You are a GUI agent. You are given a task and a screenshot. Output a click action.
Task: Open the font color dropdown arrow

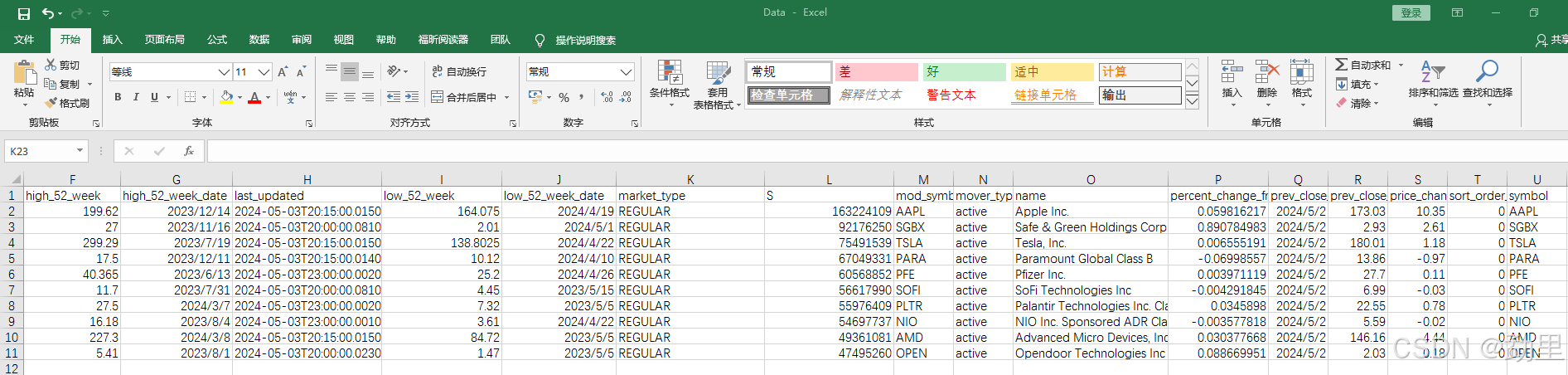[269, 97]
